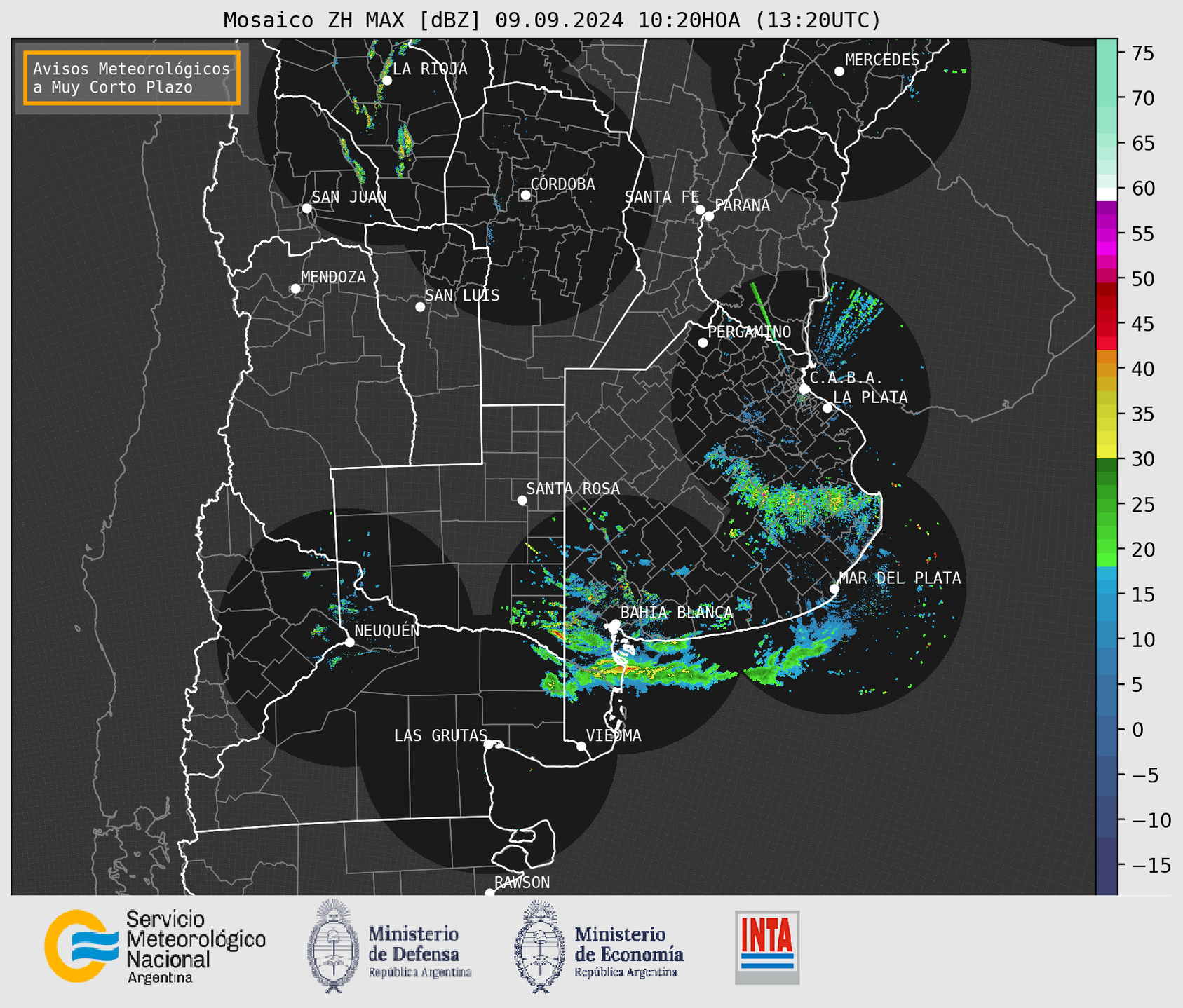
Task: Click the map title Mosaico ZH MAX
Action: pos(552,20)
